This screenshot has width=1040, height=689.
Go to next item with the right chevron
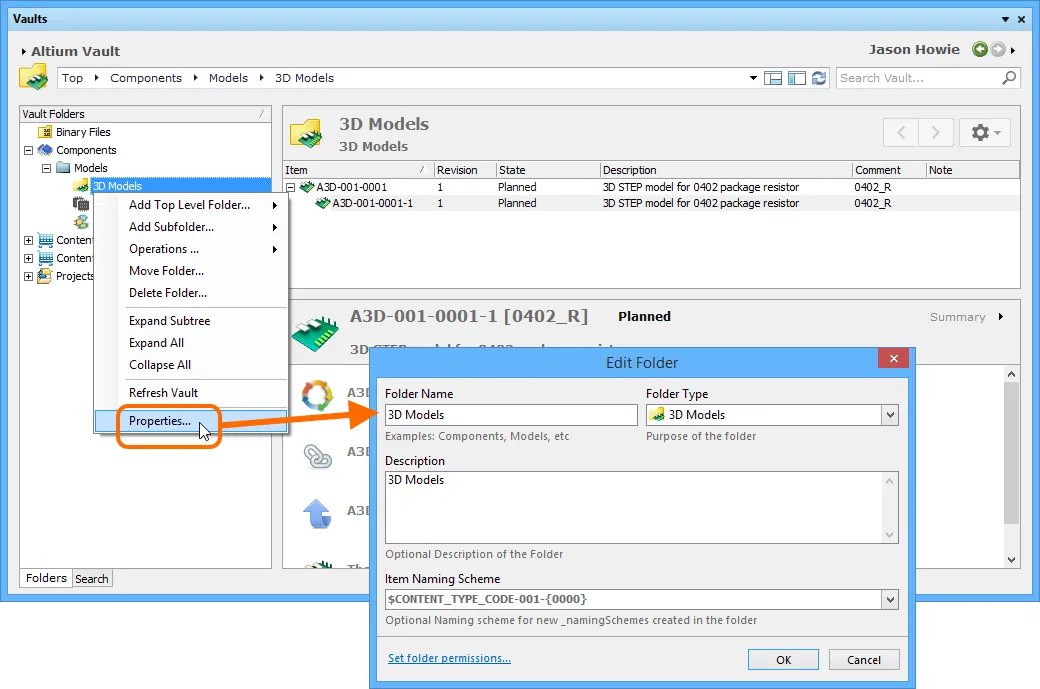(936, 133)
